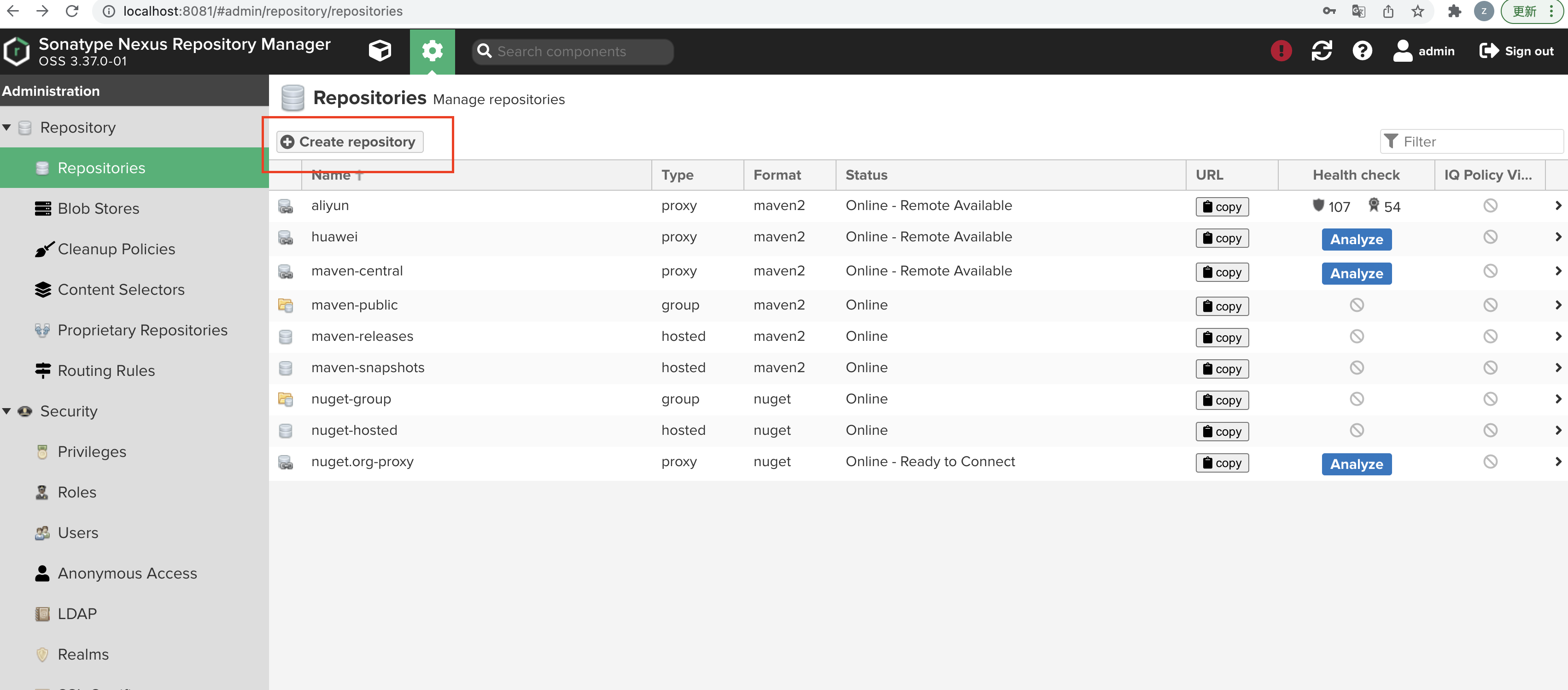Sort by the Name column header

pyautogui.click(x=476, y=175)
